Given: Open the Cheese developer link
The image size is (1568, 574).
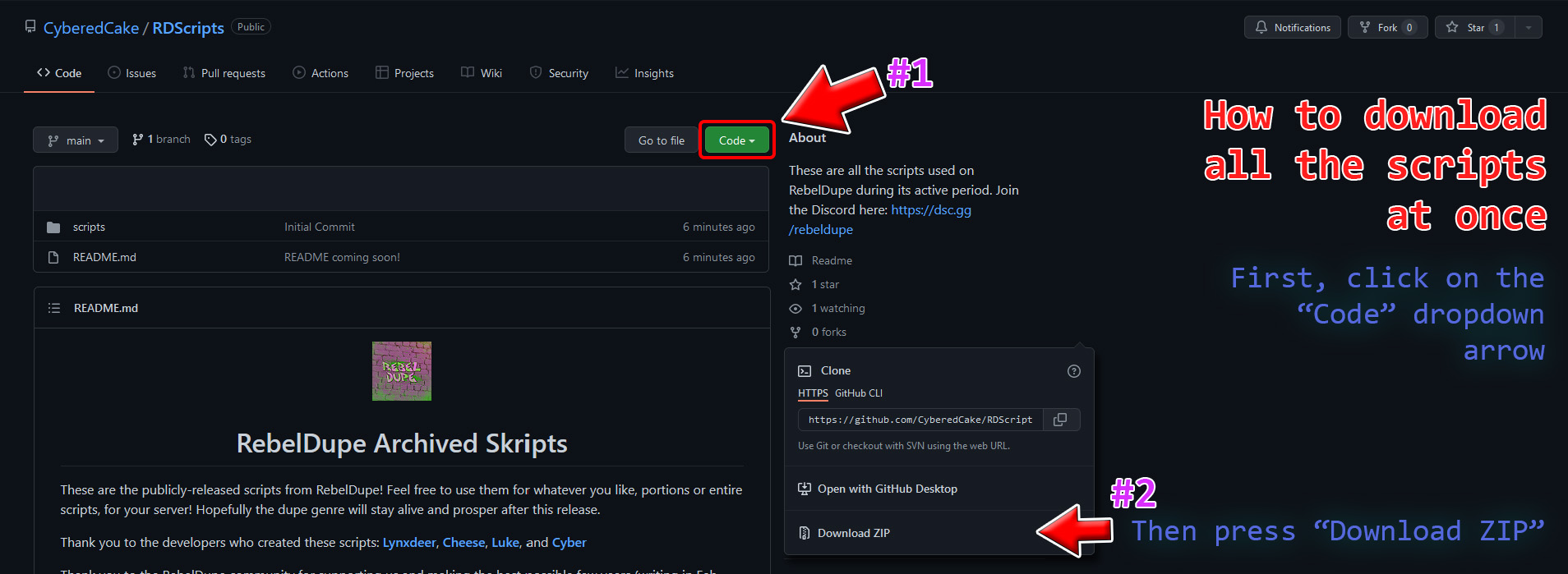Looking at the screenshot, I should coord(463,542).
